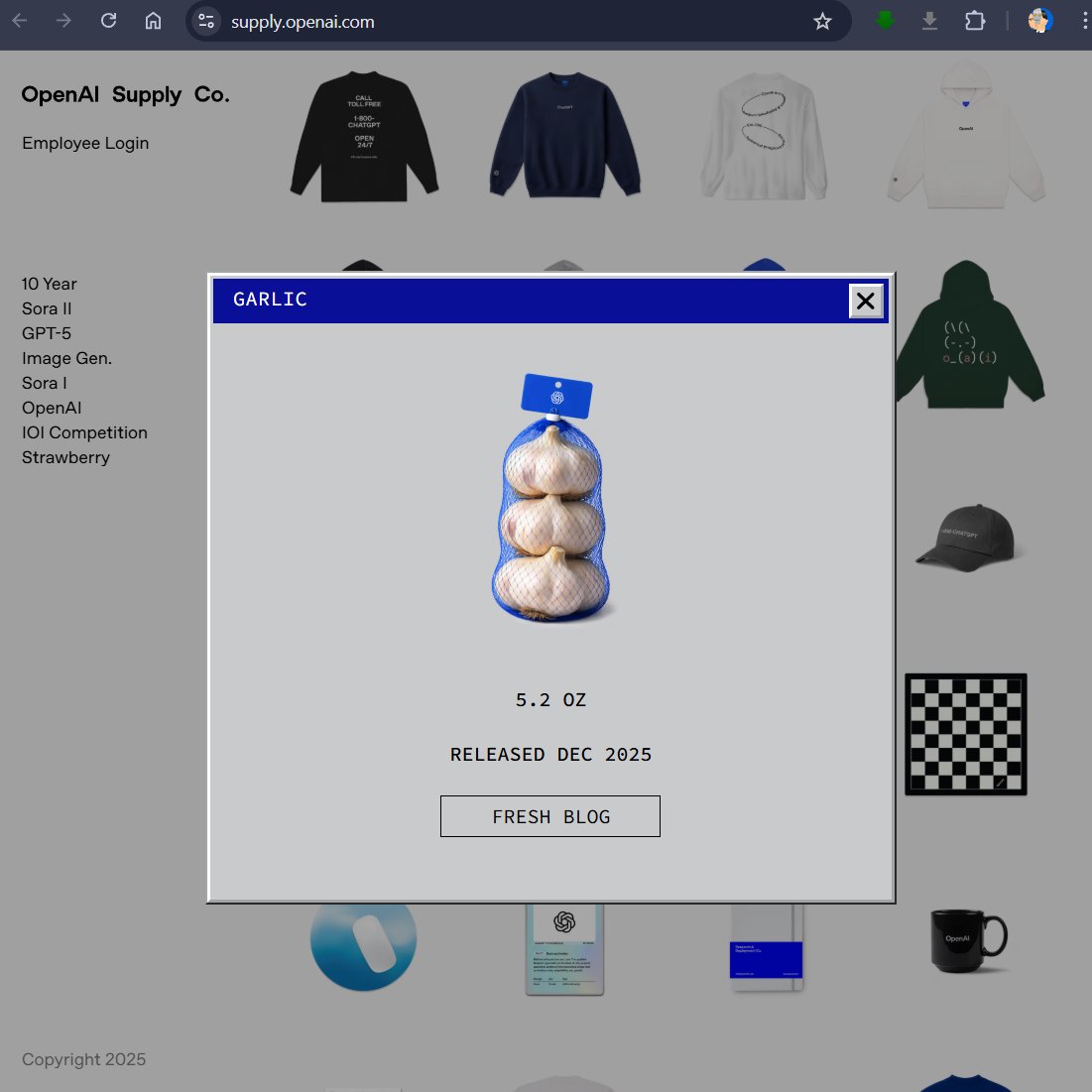Select the Sora II category
The width and height of the screenshot is (1092, 1092).
[x=47, y=308]
